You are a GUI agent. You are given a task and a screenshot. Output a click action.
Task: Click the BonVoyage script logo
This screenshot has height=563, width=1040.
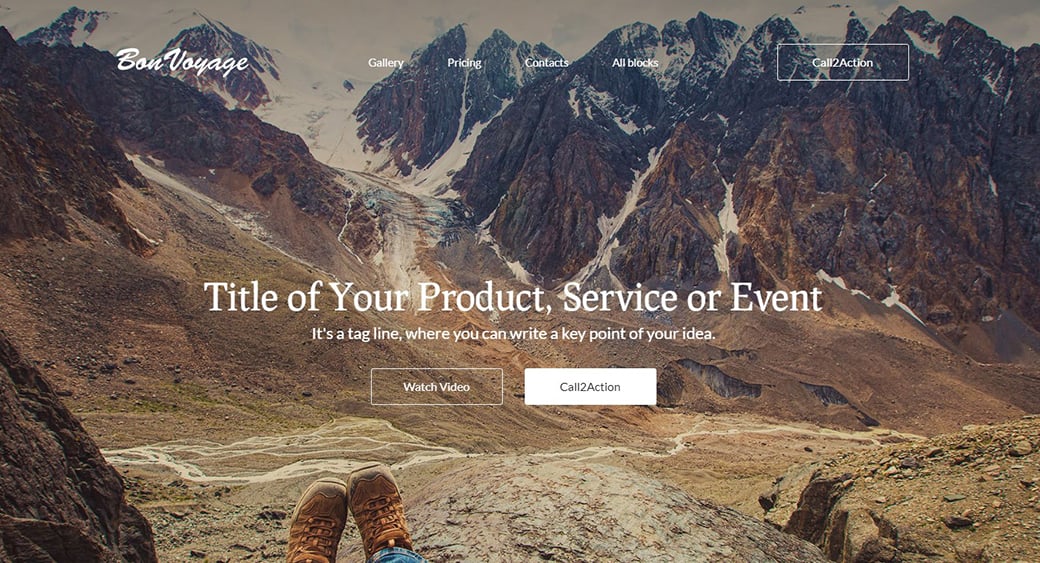point(182,61)
